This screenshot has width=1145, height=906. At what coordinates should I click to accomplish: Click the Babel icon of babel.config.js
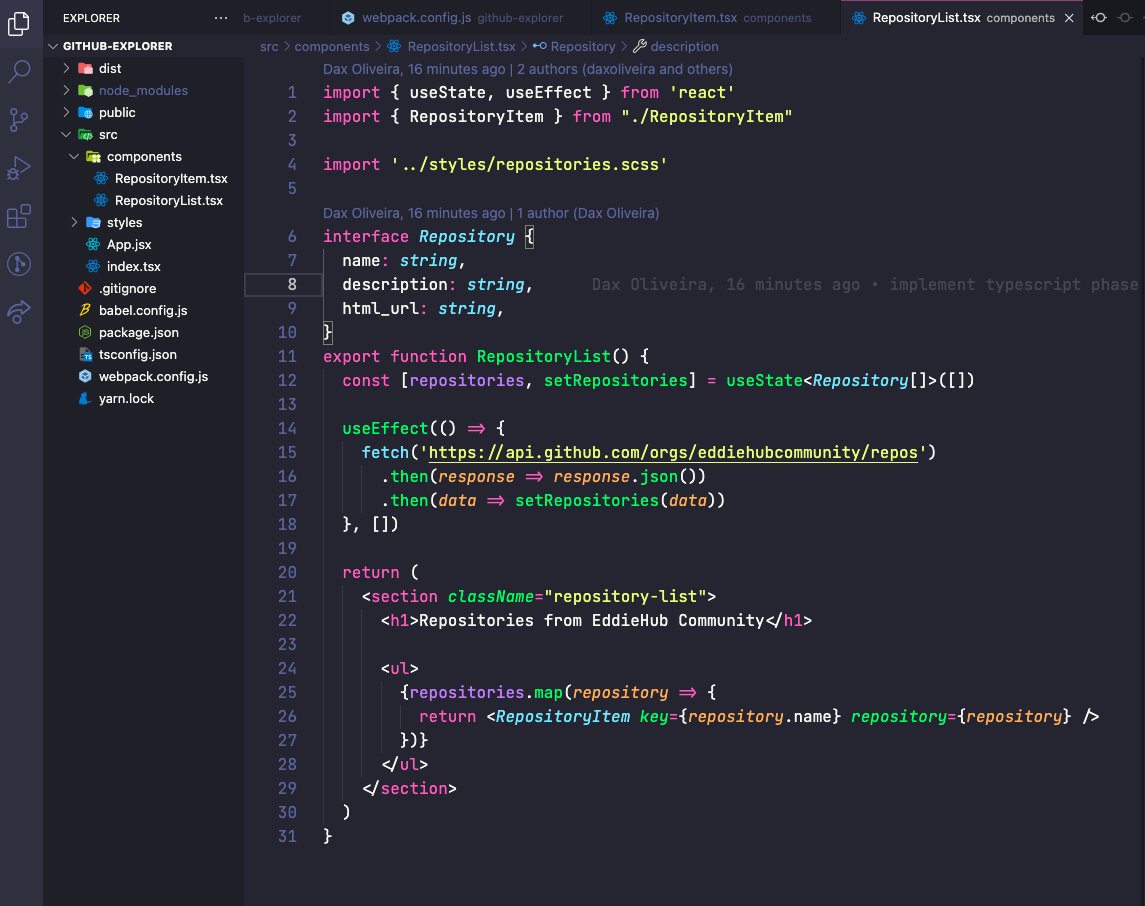coord(85,310)
